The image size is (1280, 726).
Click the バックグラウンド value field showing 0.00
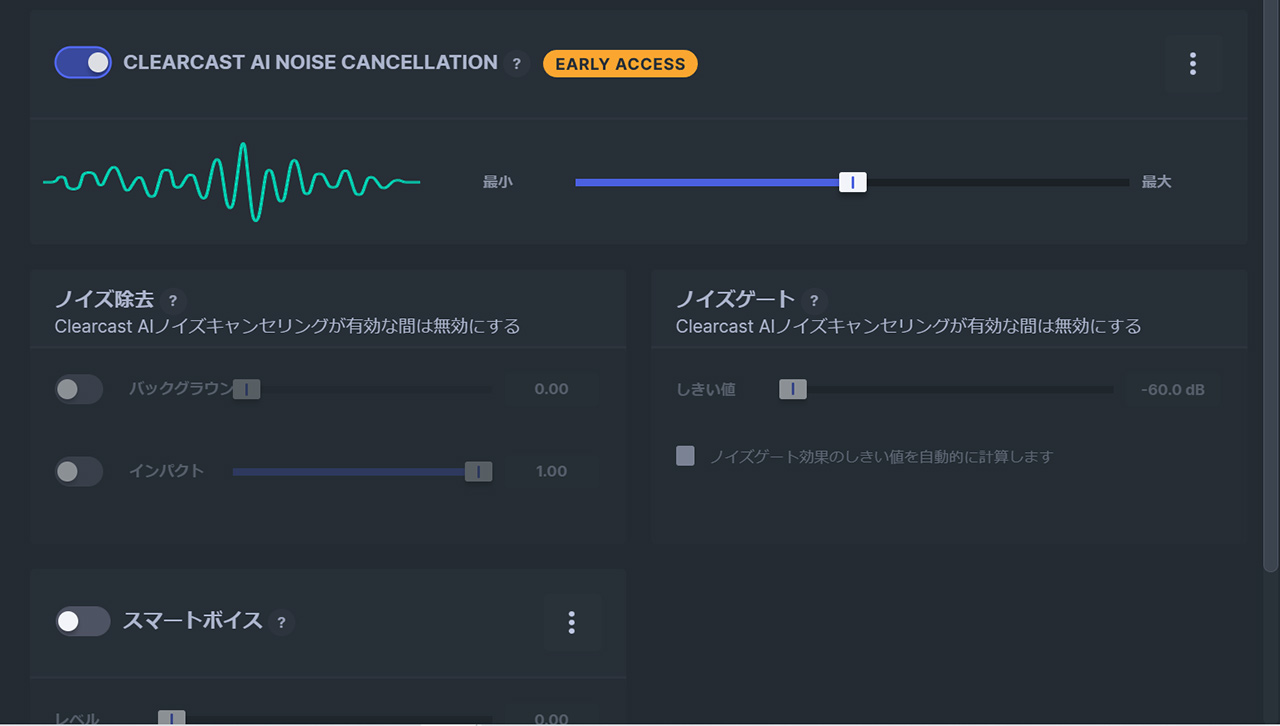point(551,389)
